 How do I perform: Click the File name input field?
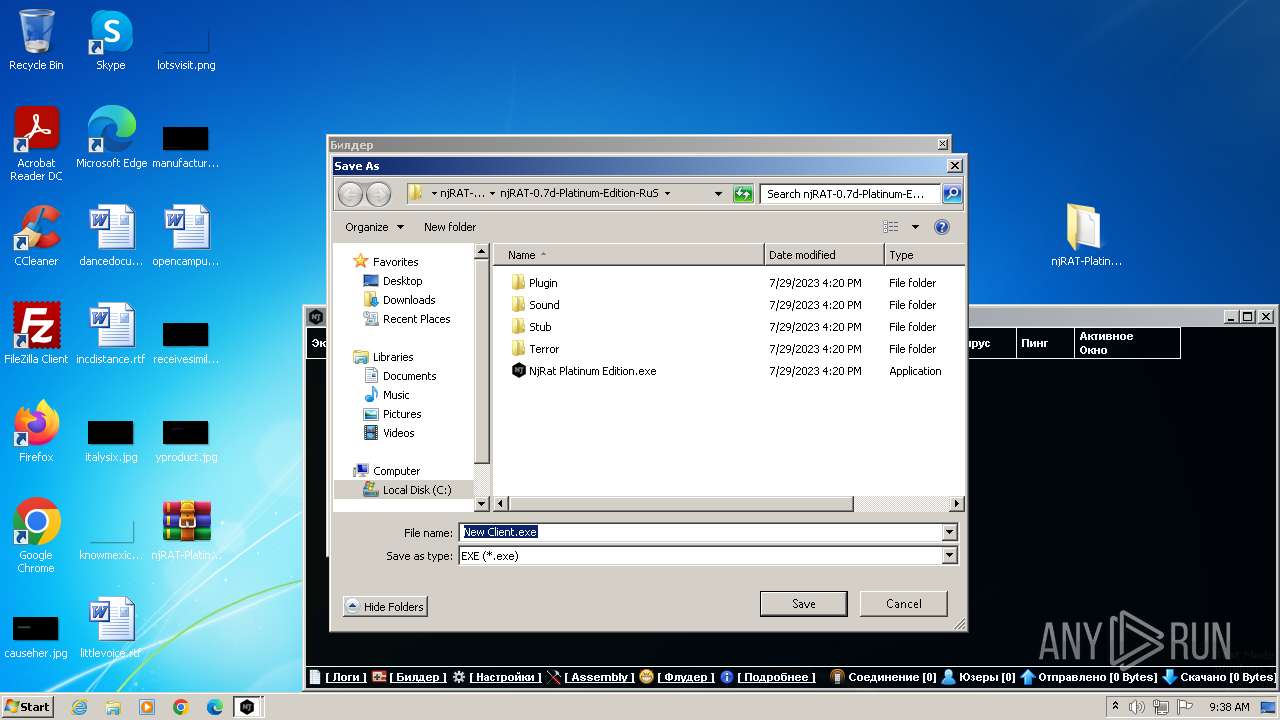(700, 533)
